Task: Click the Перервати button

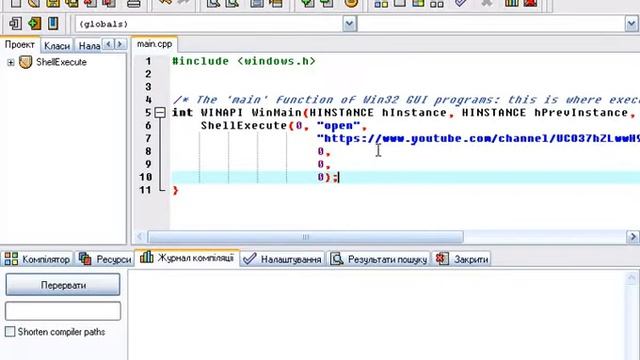Action: click(63, 285)
